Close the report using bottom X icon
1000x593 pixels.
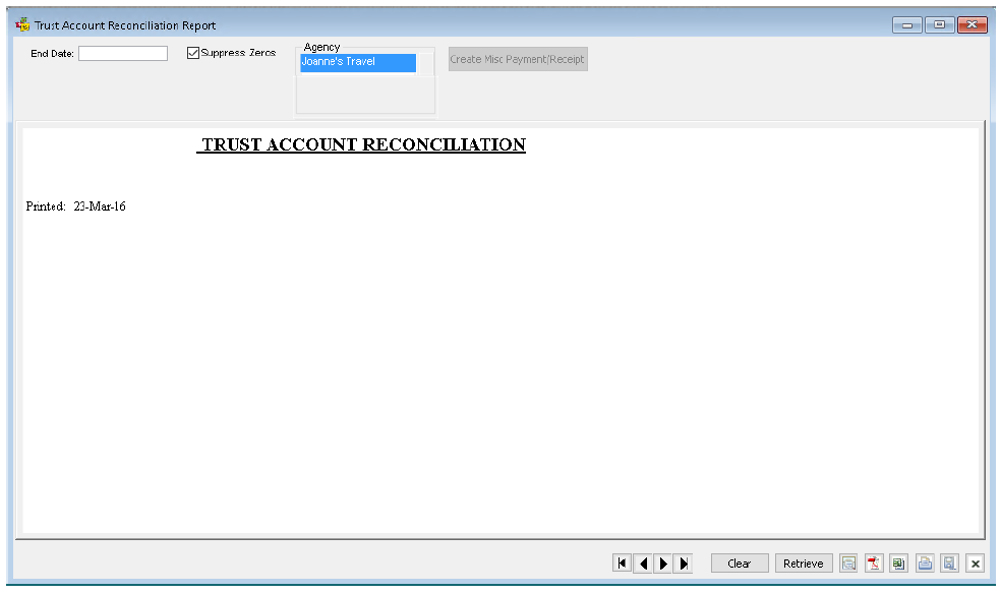pos(975,564)
